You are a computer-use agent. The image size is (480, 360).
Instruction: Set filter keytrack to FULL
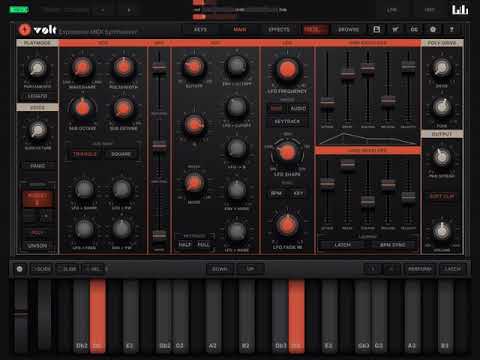coord(203,244)
